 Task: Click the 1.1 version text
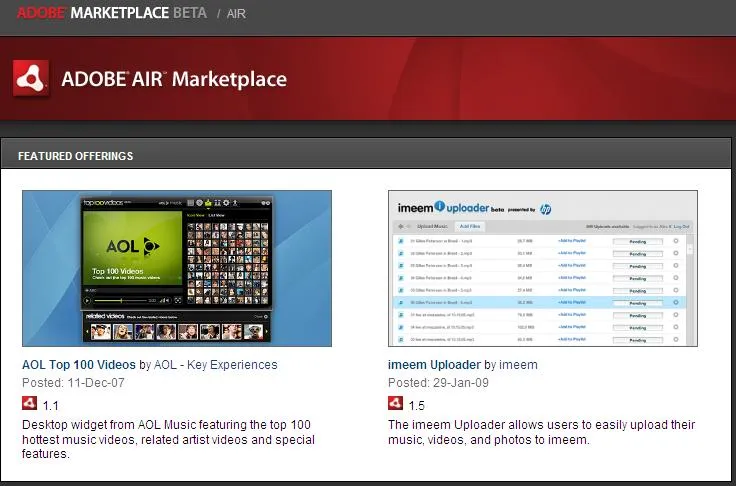51,406
